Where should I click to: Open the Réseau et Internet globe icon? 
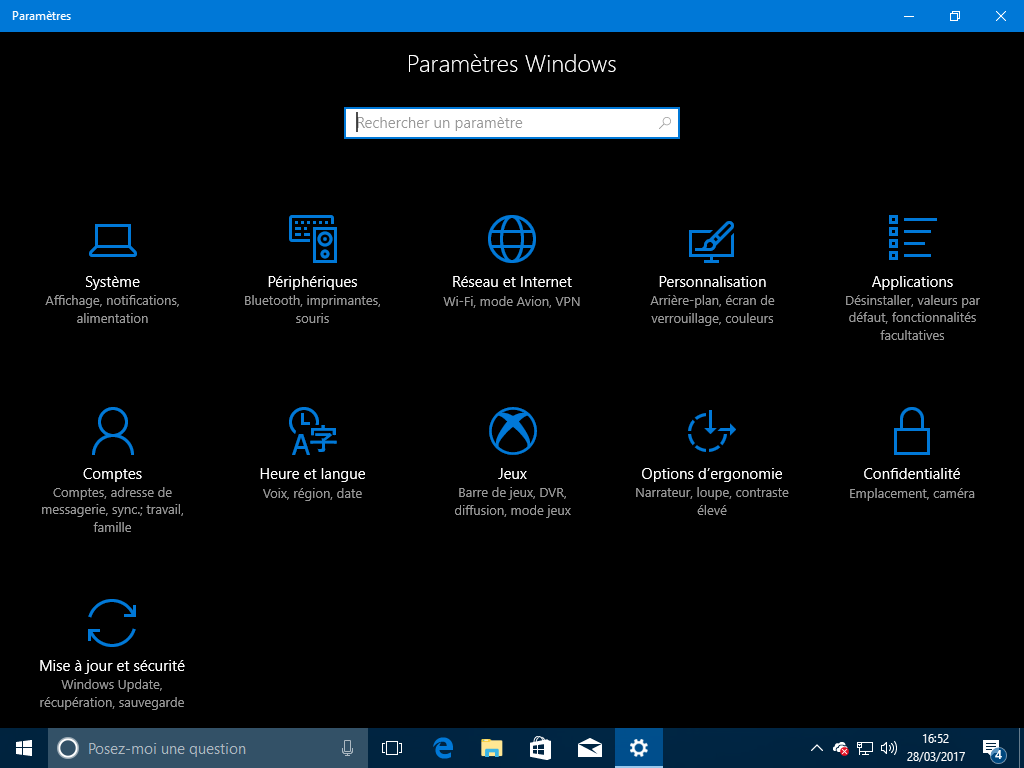[x=512, y=239]
